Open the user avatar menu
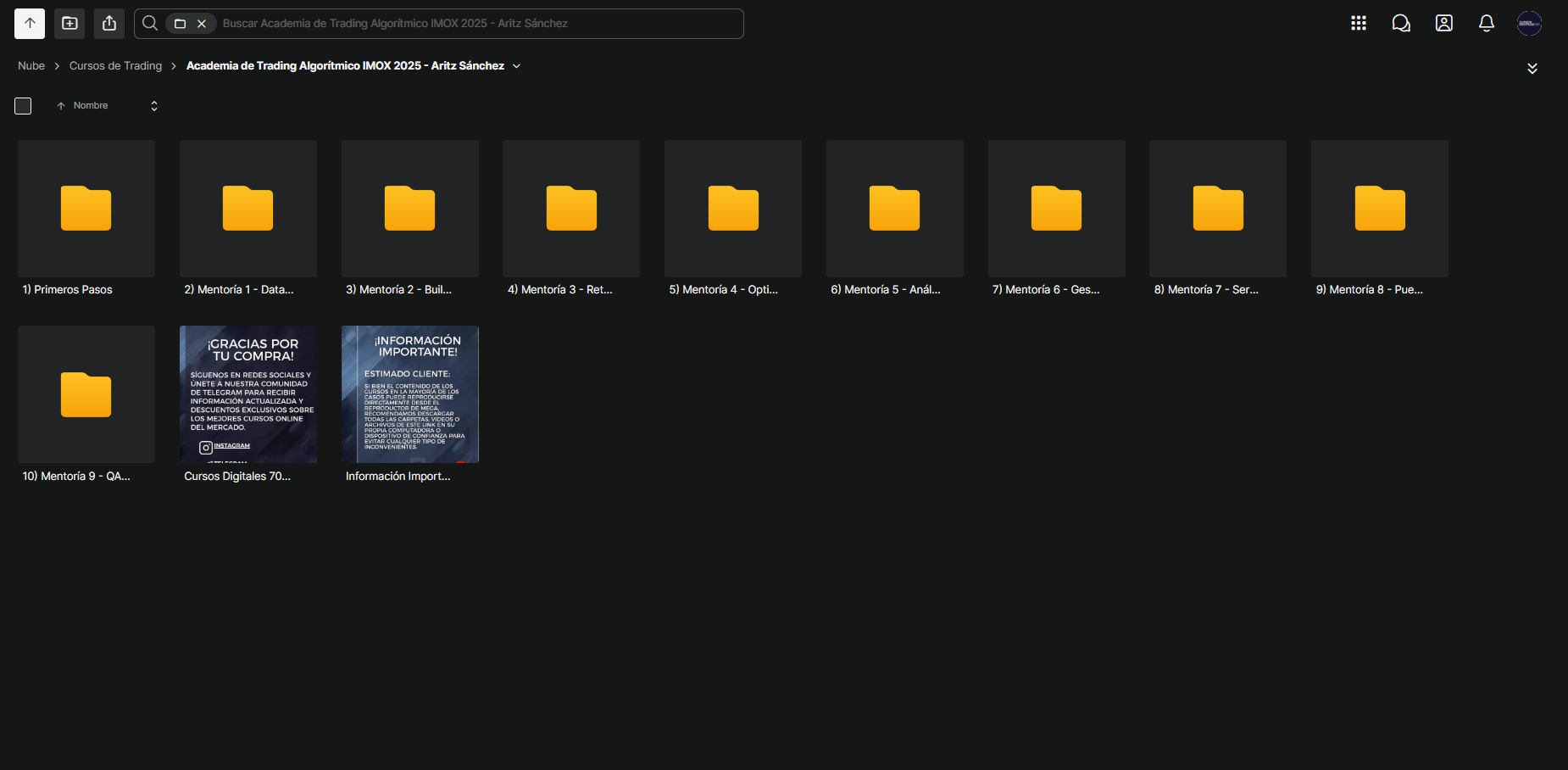 point(1529,24)
